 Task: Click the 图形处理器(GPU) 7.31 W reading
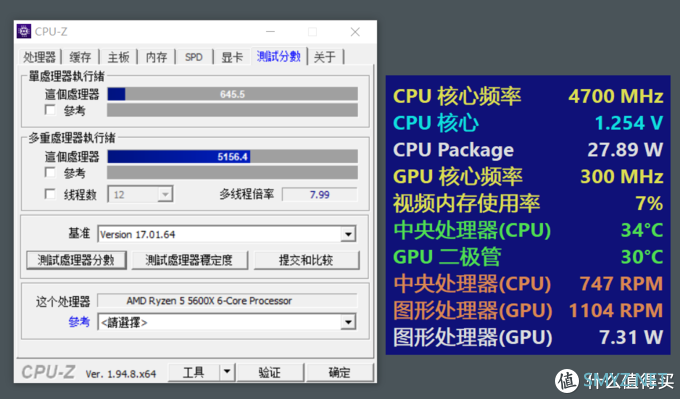pos(528,337)
